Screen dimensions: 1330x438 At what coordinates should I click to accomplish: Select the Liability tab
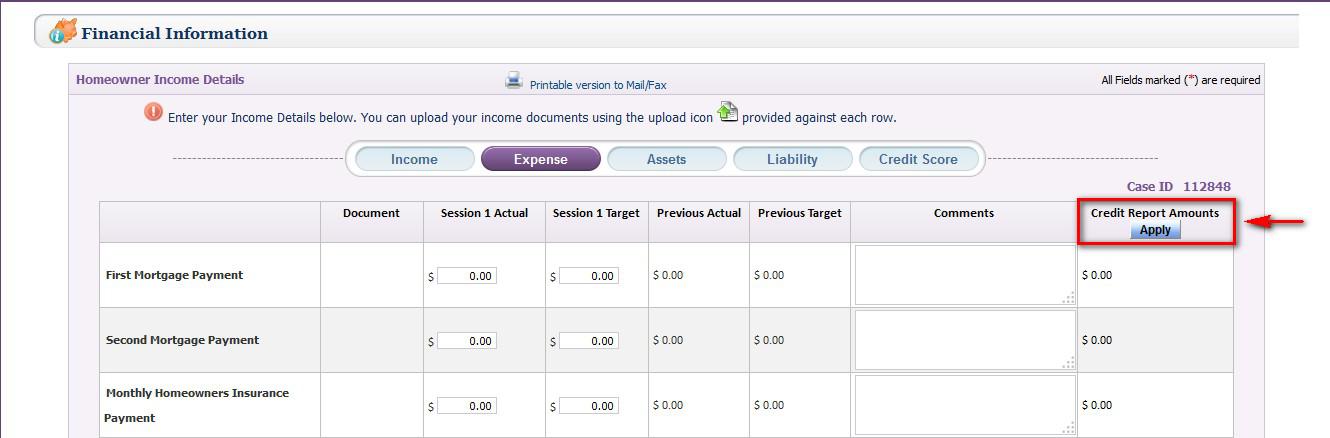[792, 159]
